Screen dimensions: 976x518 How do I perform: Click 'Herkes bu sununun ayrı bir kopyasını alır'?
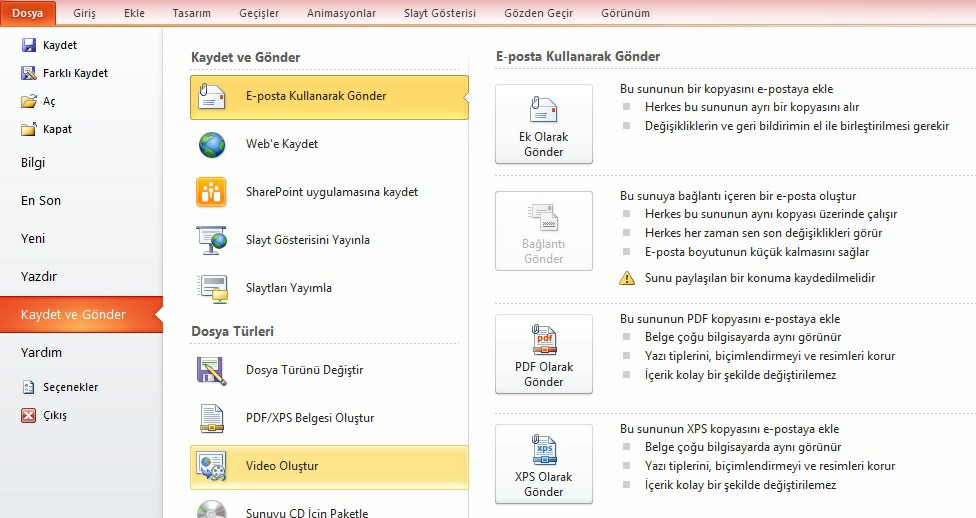(x=752, y=107)
